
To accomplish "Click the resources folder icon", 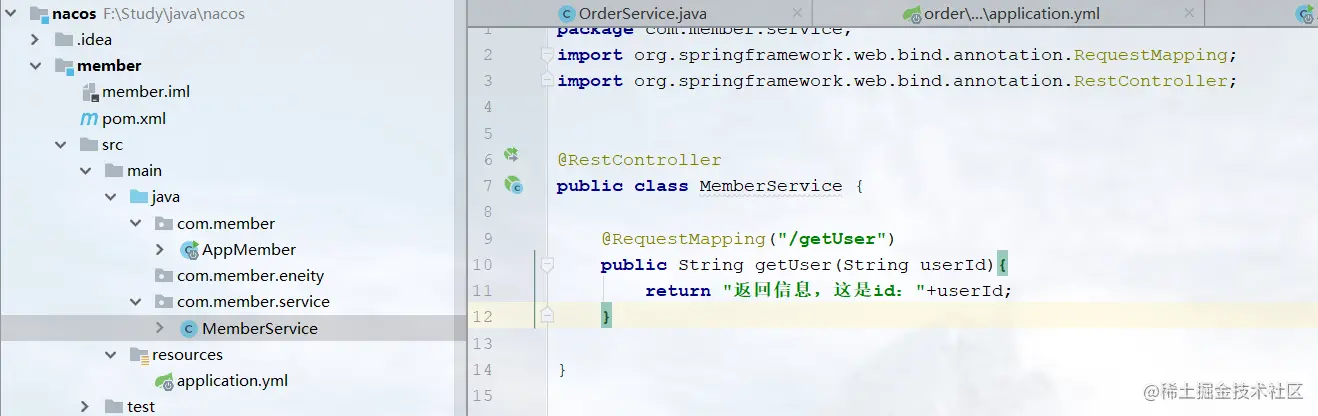I will click(x=138, y=355).
